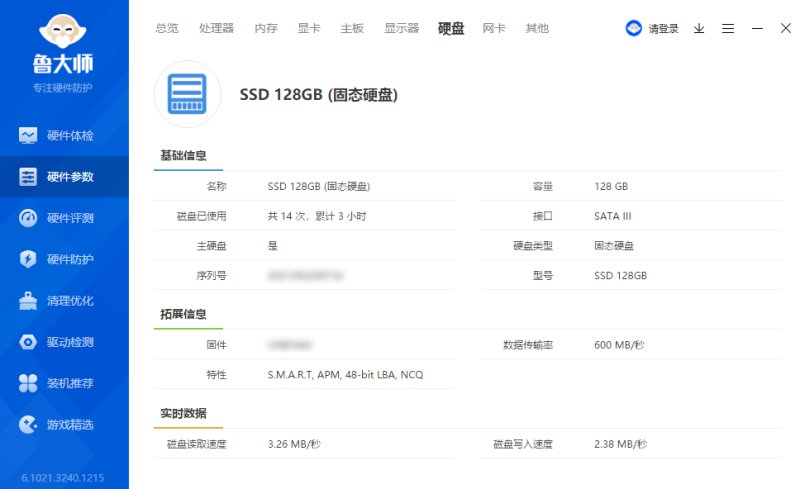Open the 显示器 monitor tab
Image resolution: width=800 pixels, height=489 pixels.
click(x=402, y=28)
